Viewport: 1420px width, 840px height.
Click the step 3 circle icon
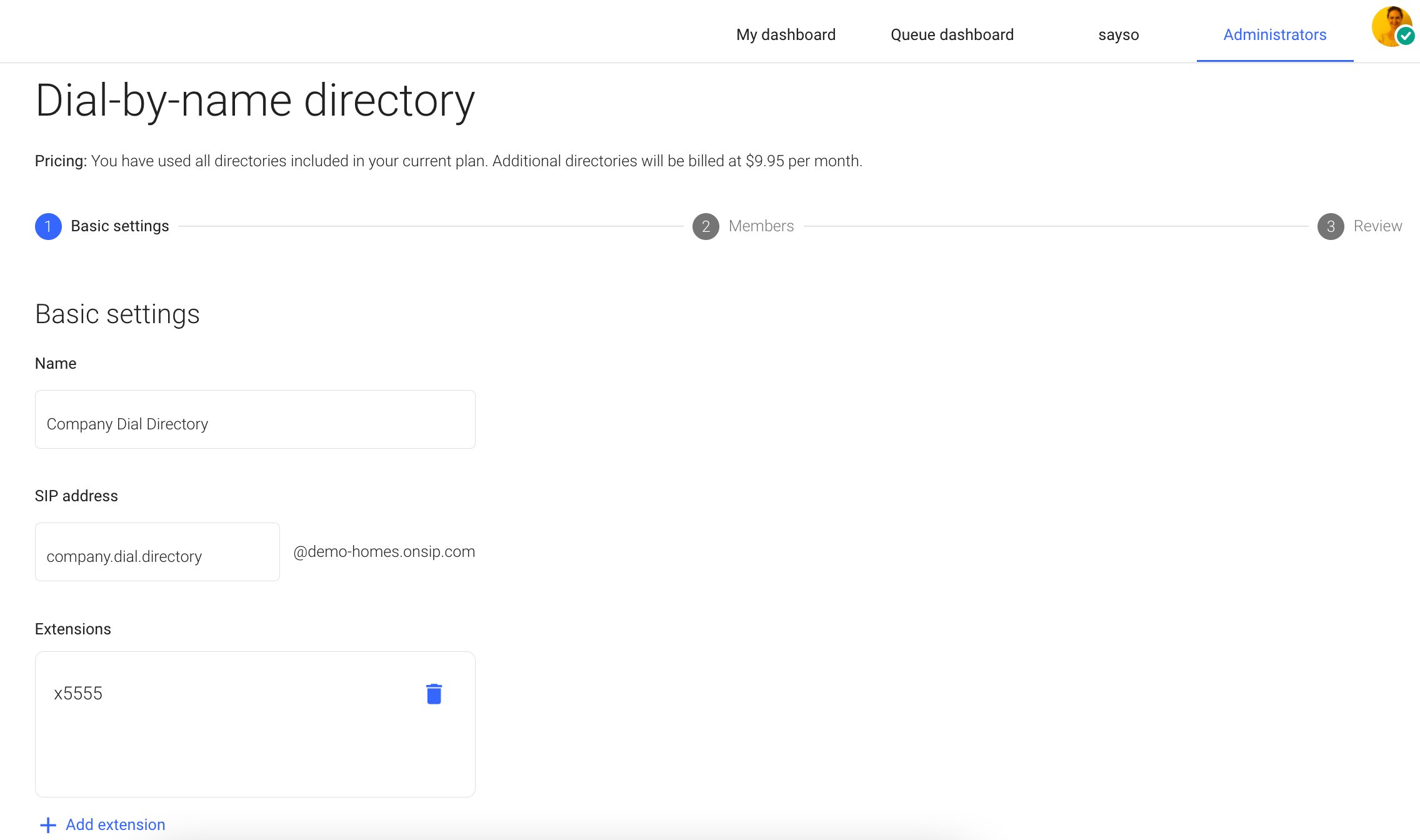(1331, 226)
